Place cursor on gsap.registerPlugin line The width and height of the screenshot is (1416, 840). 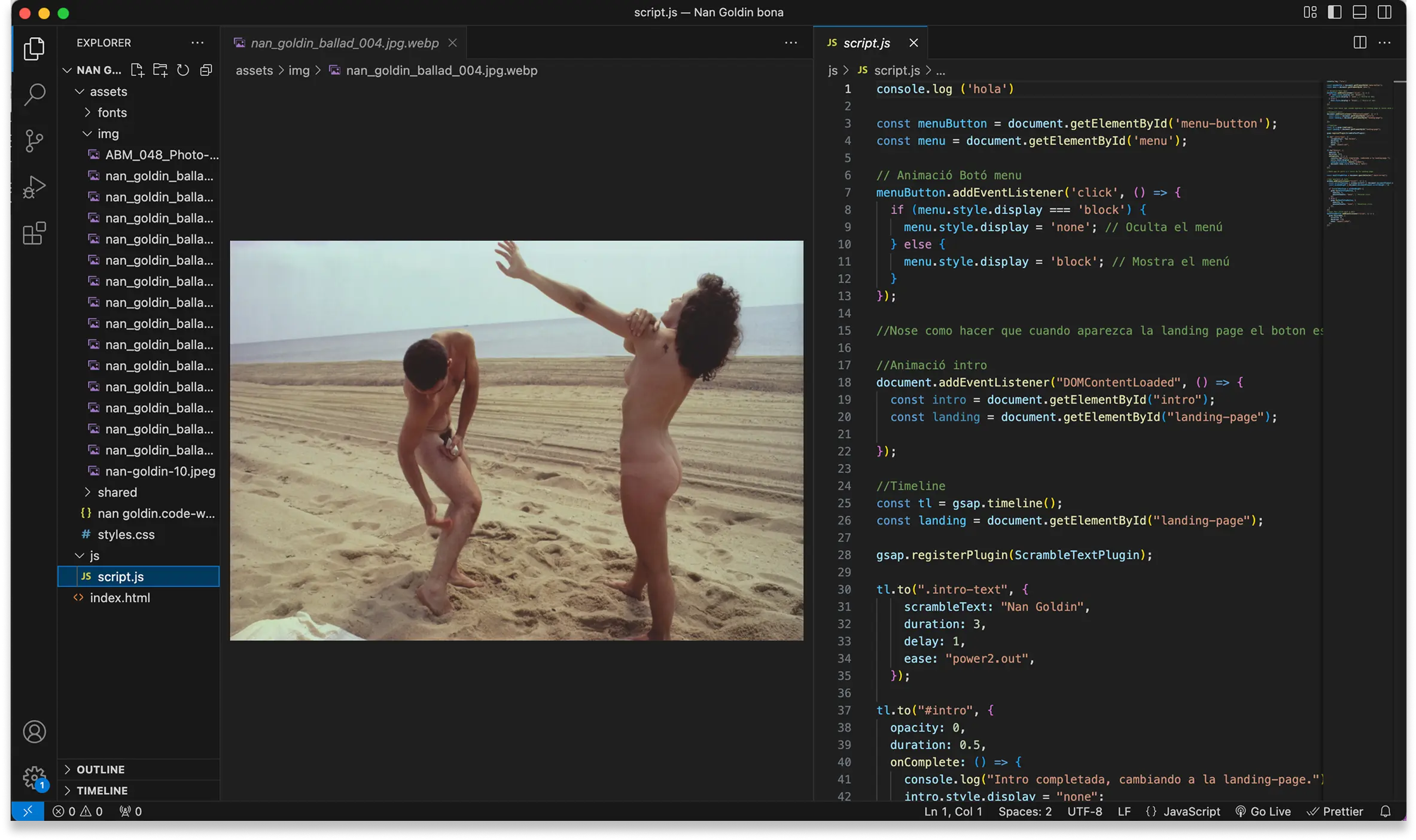click(1014, 555)
